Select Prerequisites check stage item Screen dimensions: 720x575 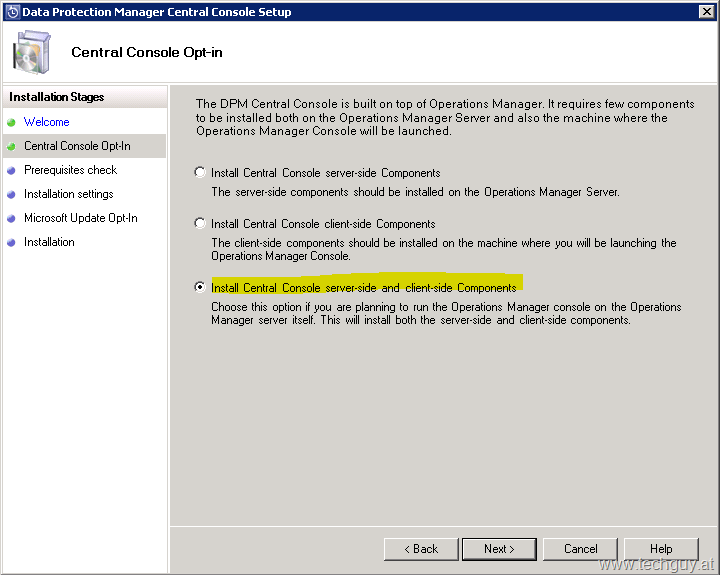tap(84, 170)
